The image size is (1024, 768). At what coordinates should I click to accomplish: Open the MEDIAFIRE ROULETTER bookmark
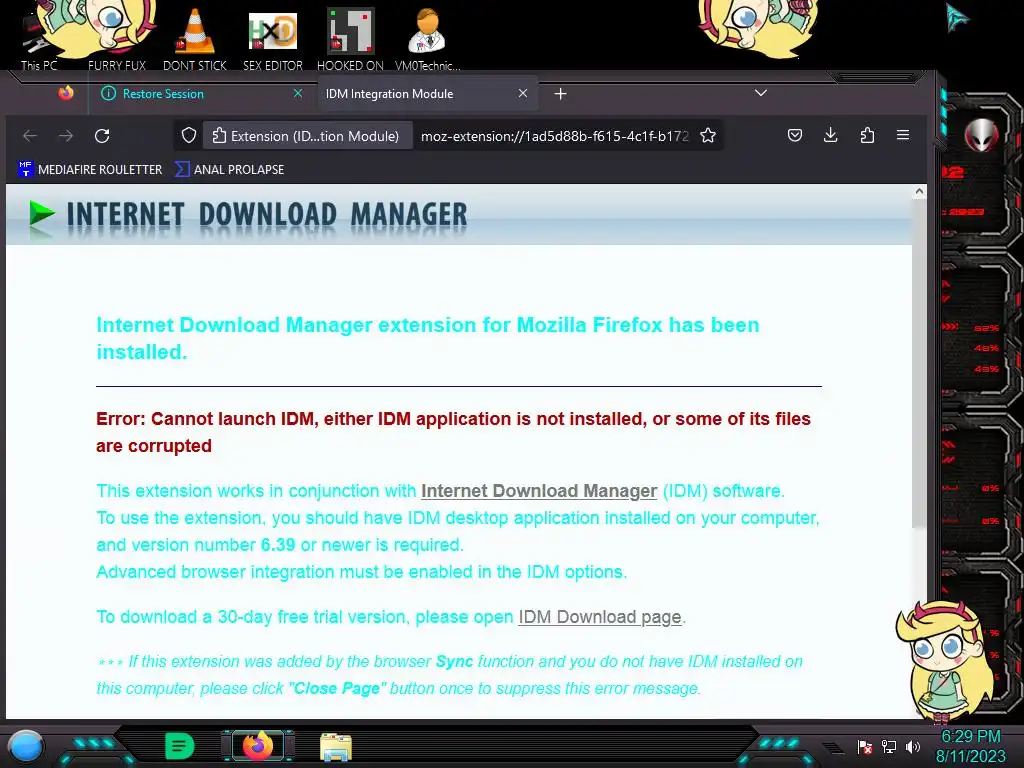click(x=90, y=169)
